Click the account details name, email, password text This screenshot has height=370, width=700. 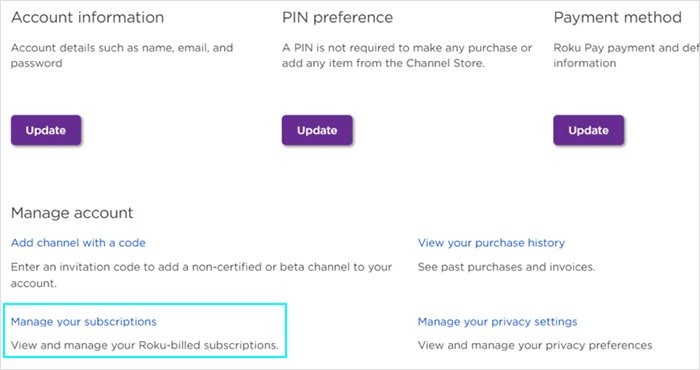122,55
